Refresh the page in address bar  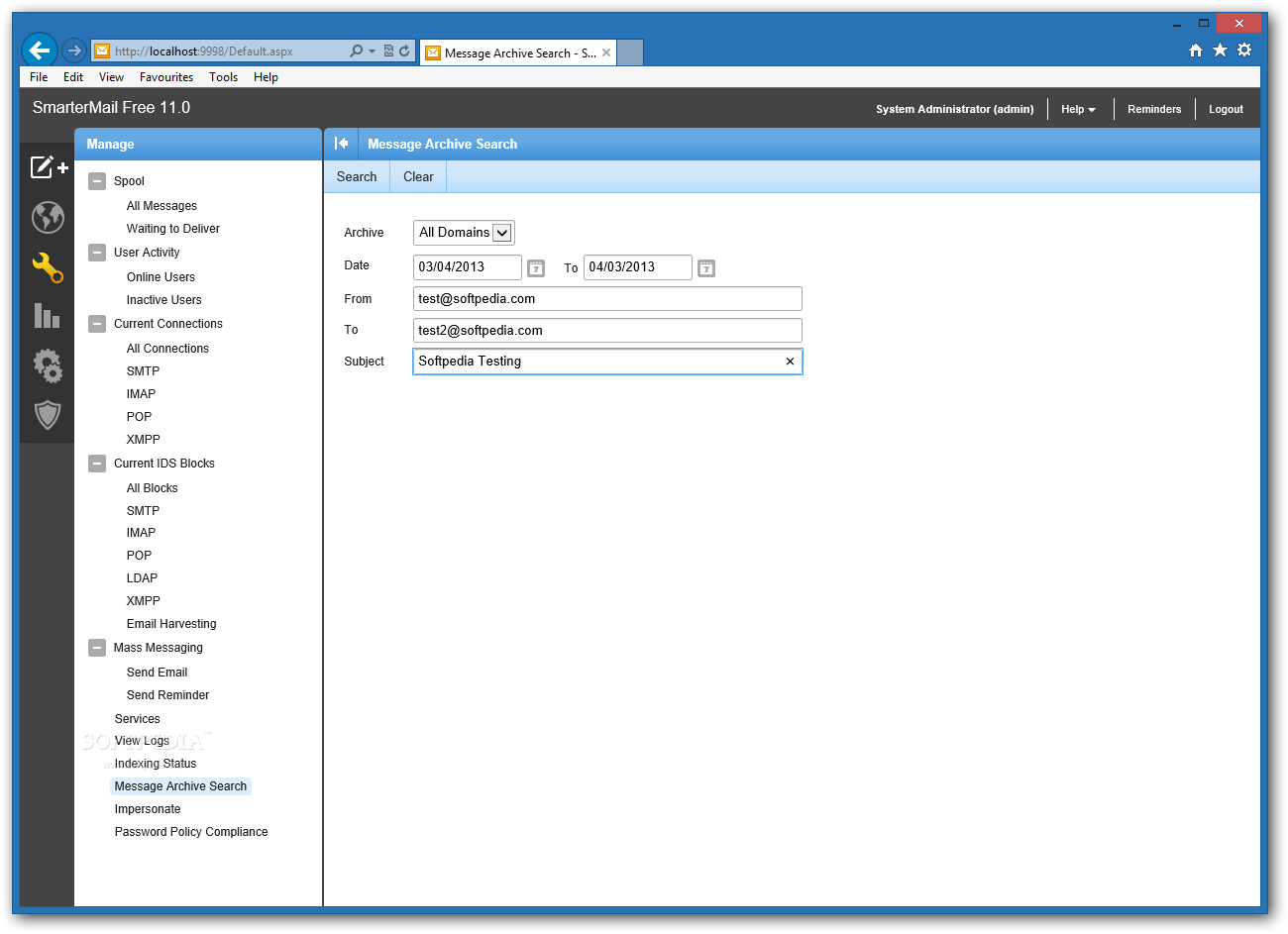pos(404,51)
